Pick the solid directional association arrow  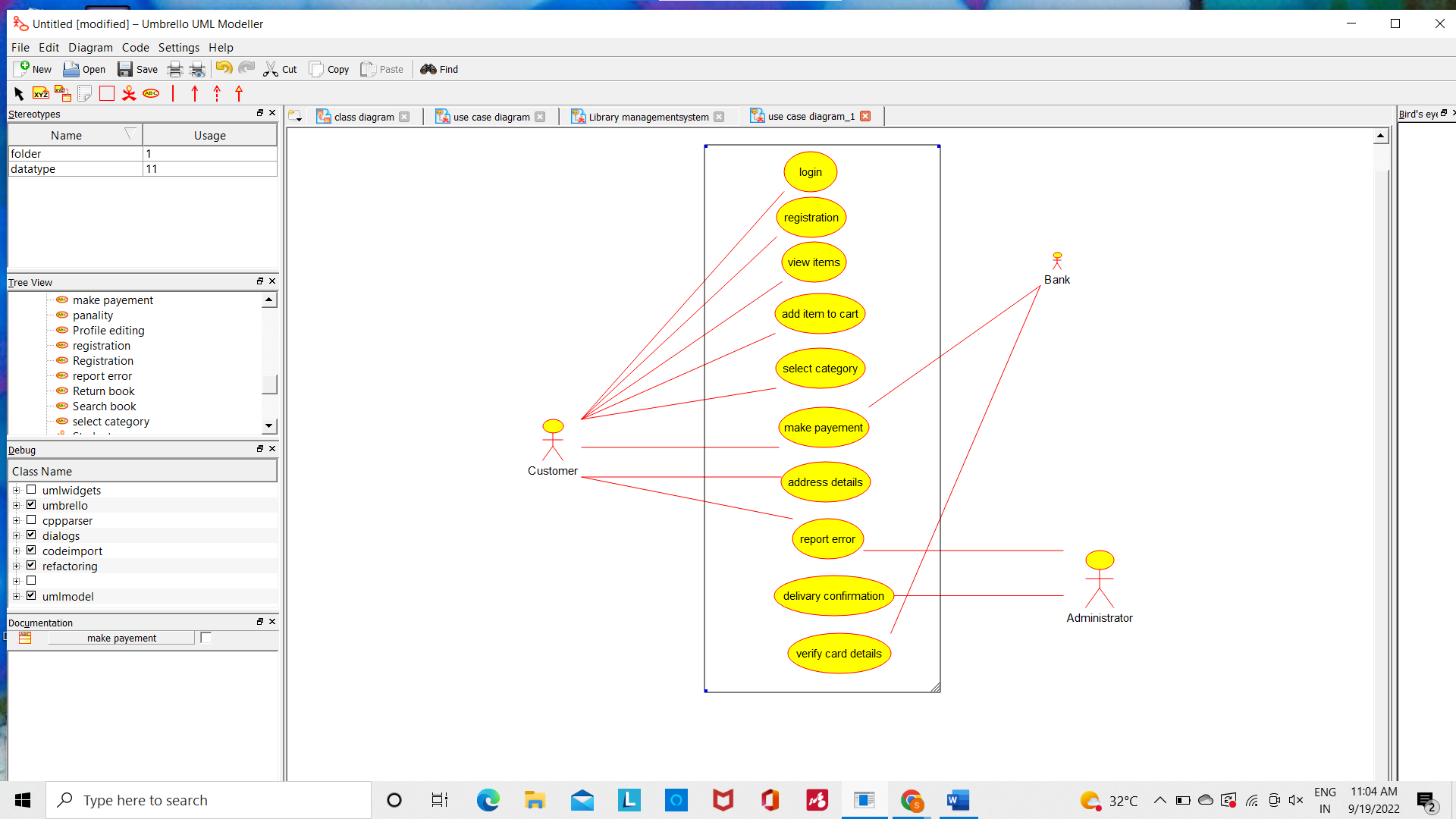[x=195, y=93]
